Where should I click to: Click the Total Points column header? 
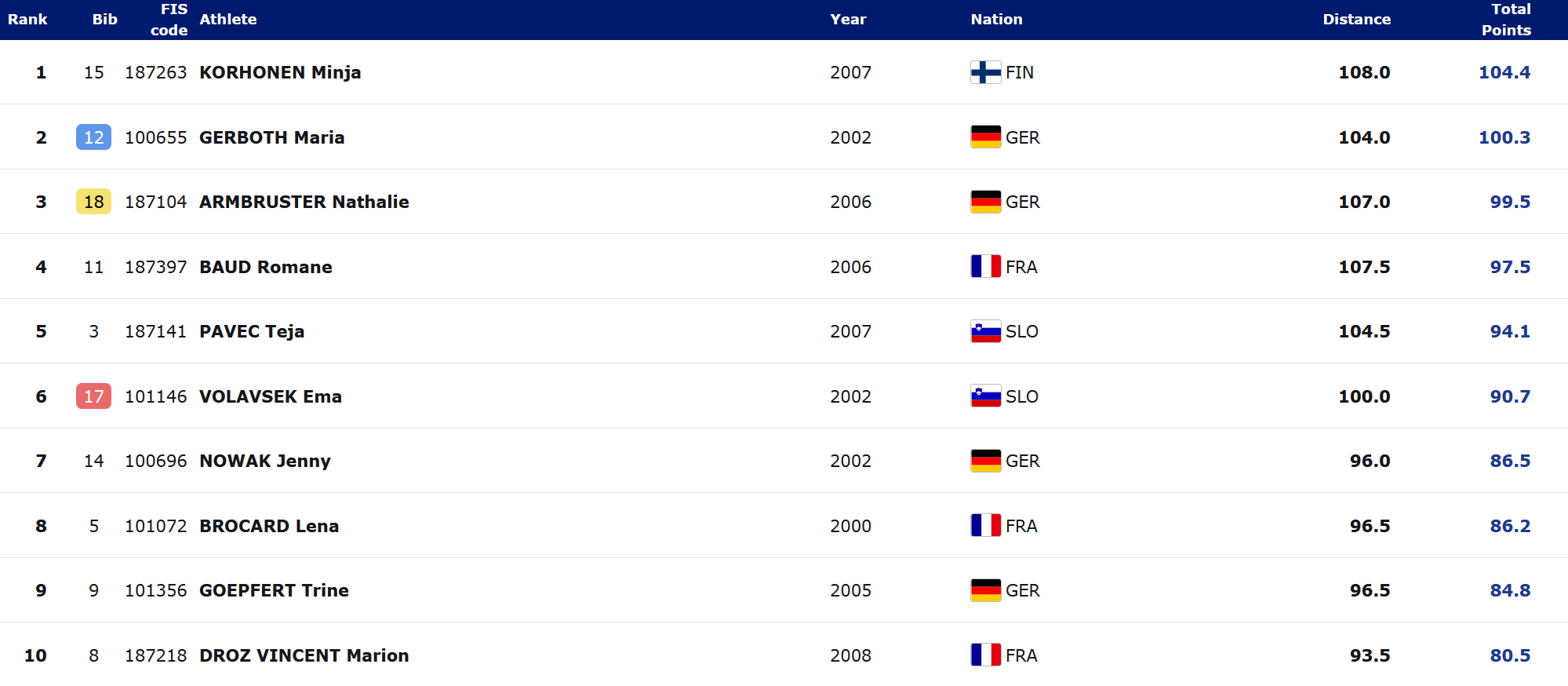tap(1506, 20)
